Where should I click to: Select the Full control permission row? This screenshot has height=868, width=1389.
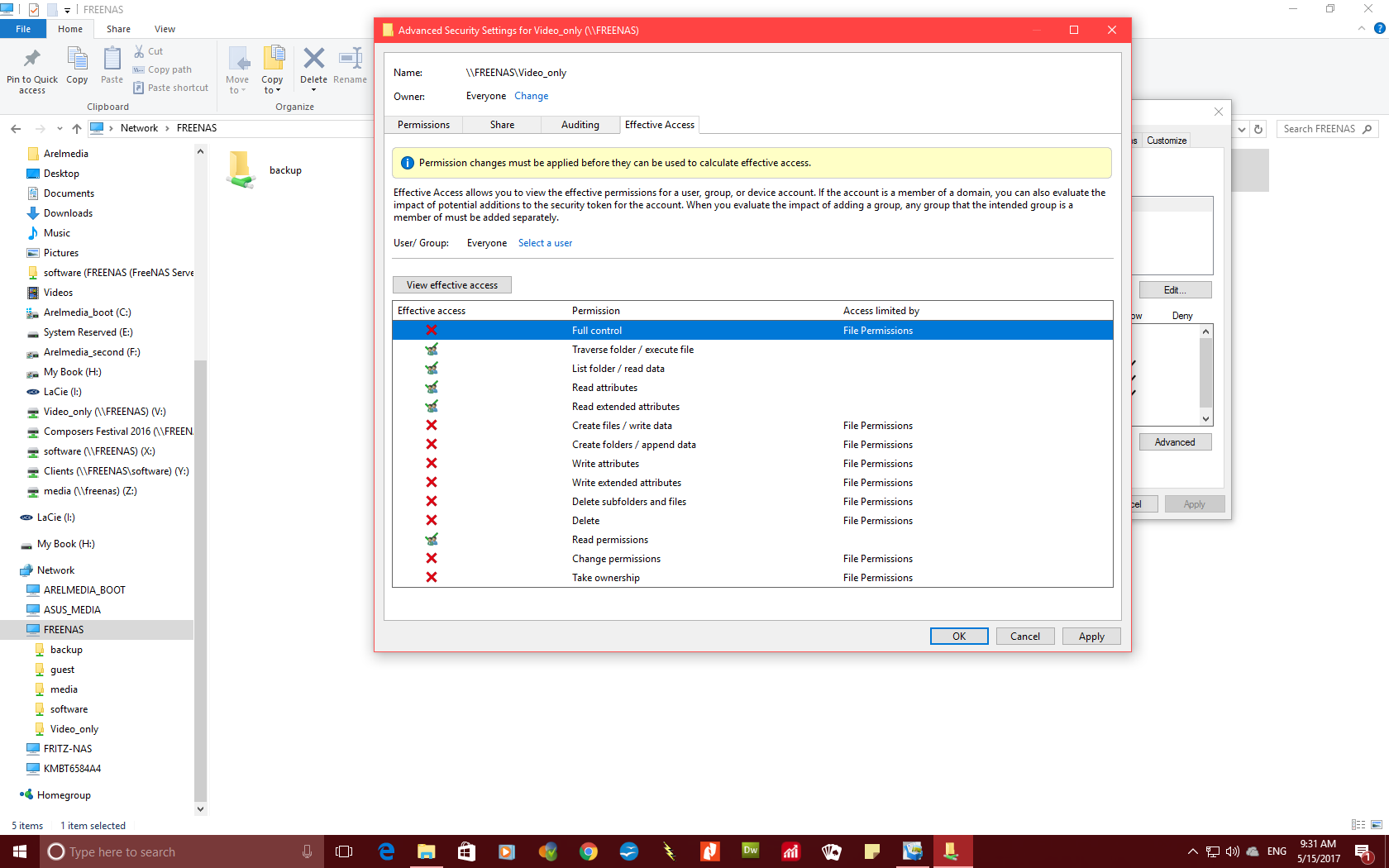point(752,330)
